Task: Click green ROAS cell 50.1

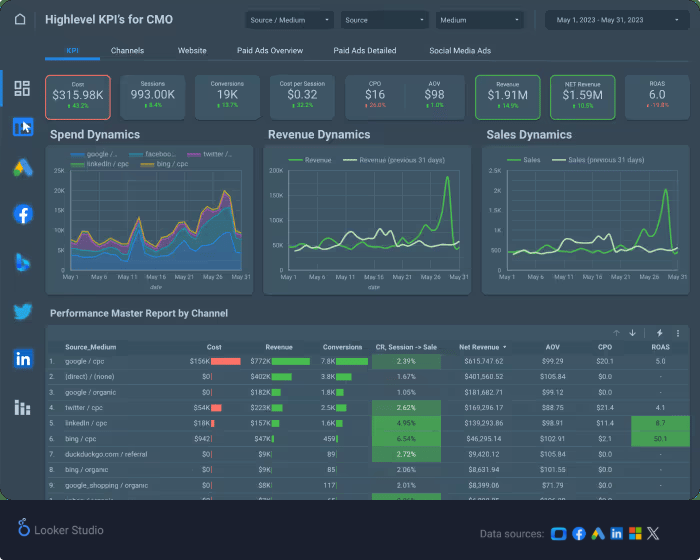Action: (660, 439)
